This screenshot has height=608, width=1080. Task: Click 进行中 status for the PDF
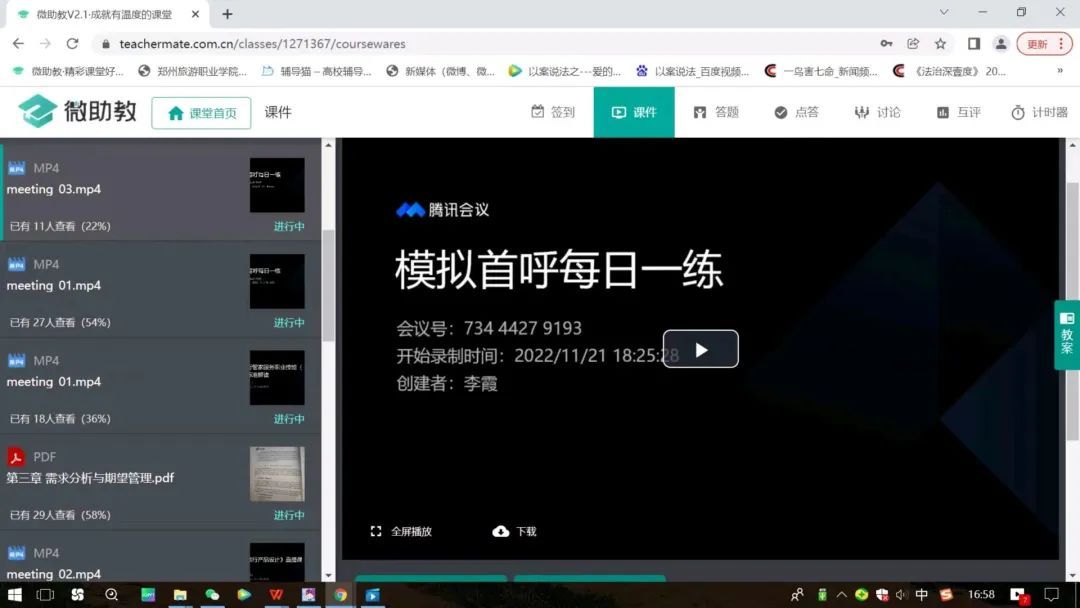(x=289, y=515)
